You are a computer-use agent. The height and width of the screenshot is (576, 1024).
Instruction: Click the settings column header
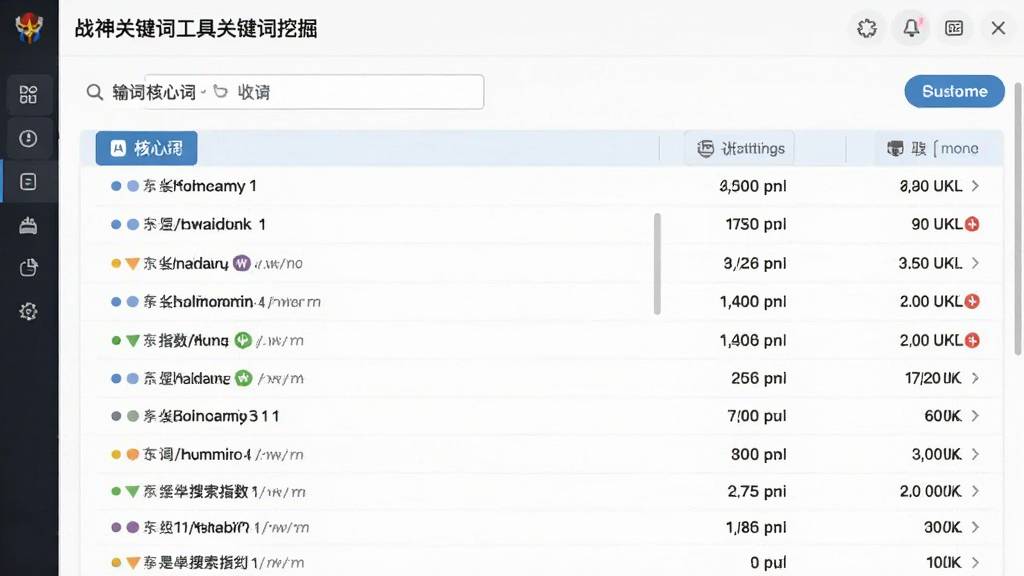739,148
